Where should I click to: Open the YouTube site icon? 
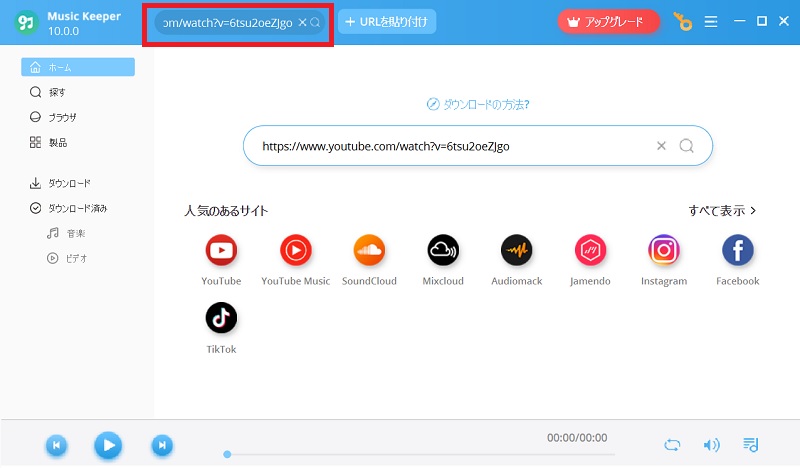coord(221,250)
